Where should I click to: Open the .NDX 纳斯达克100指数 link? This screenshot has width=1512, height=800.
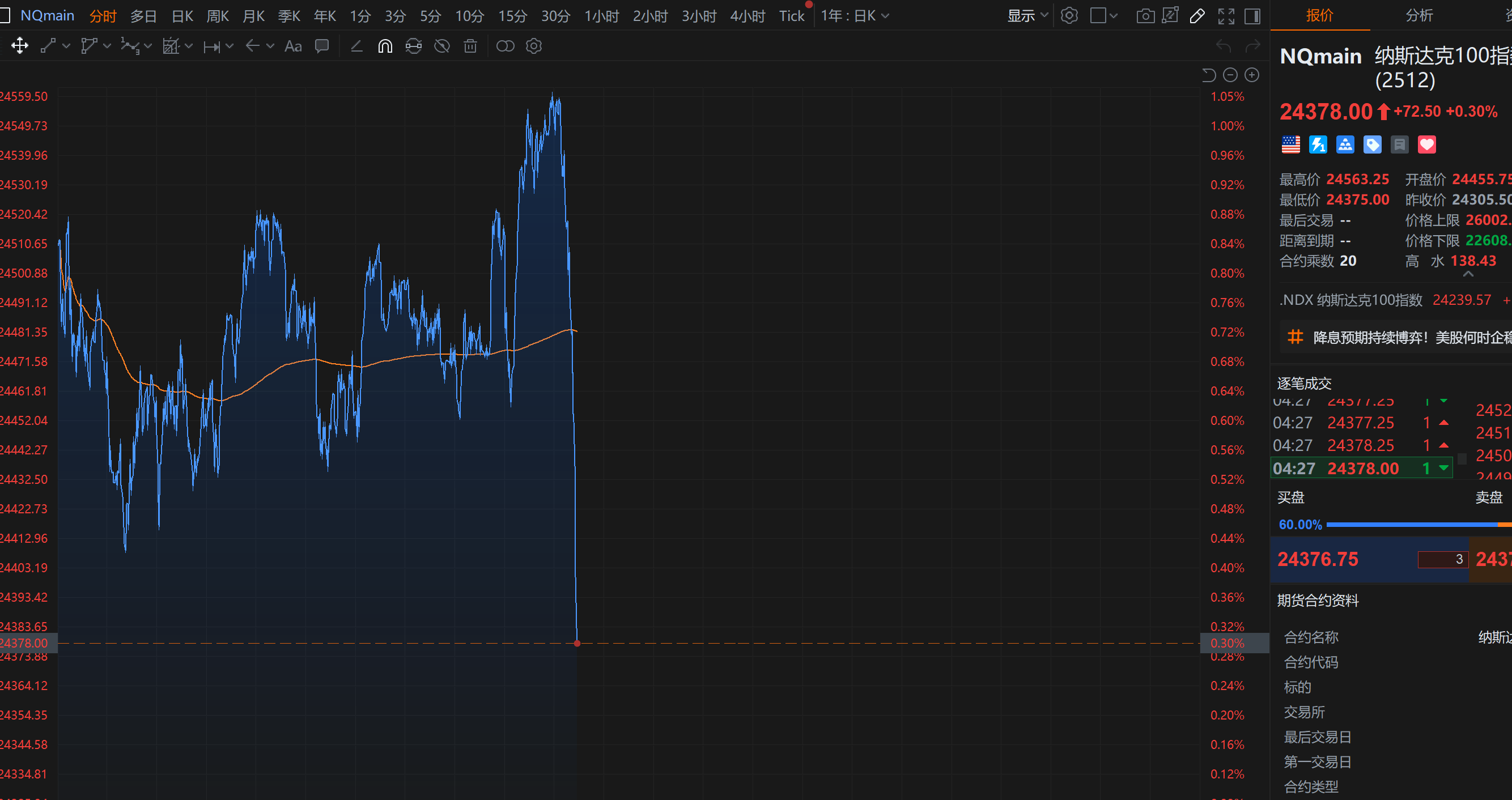(x=1350, y=300)
